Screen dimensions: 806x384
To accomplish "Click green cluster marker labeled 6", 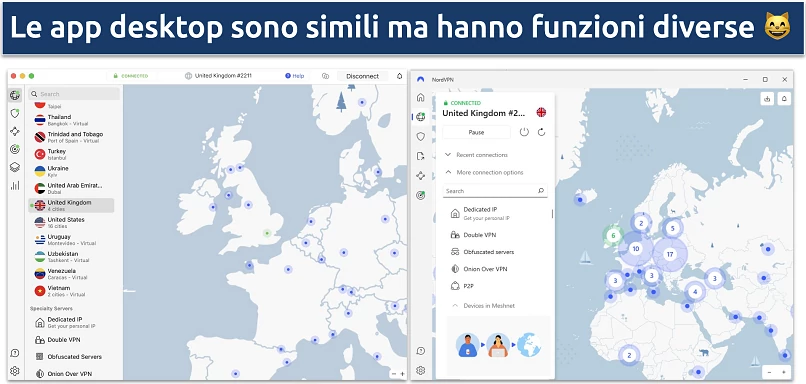I will (613, 236).
